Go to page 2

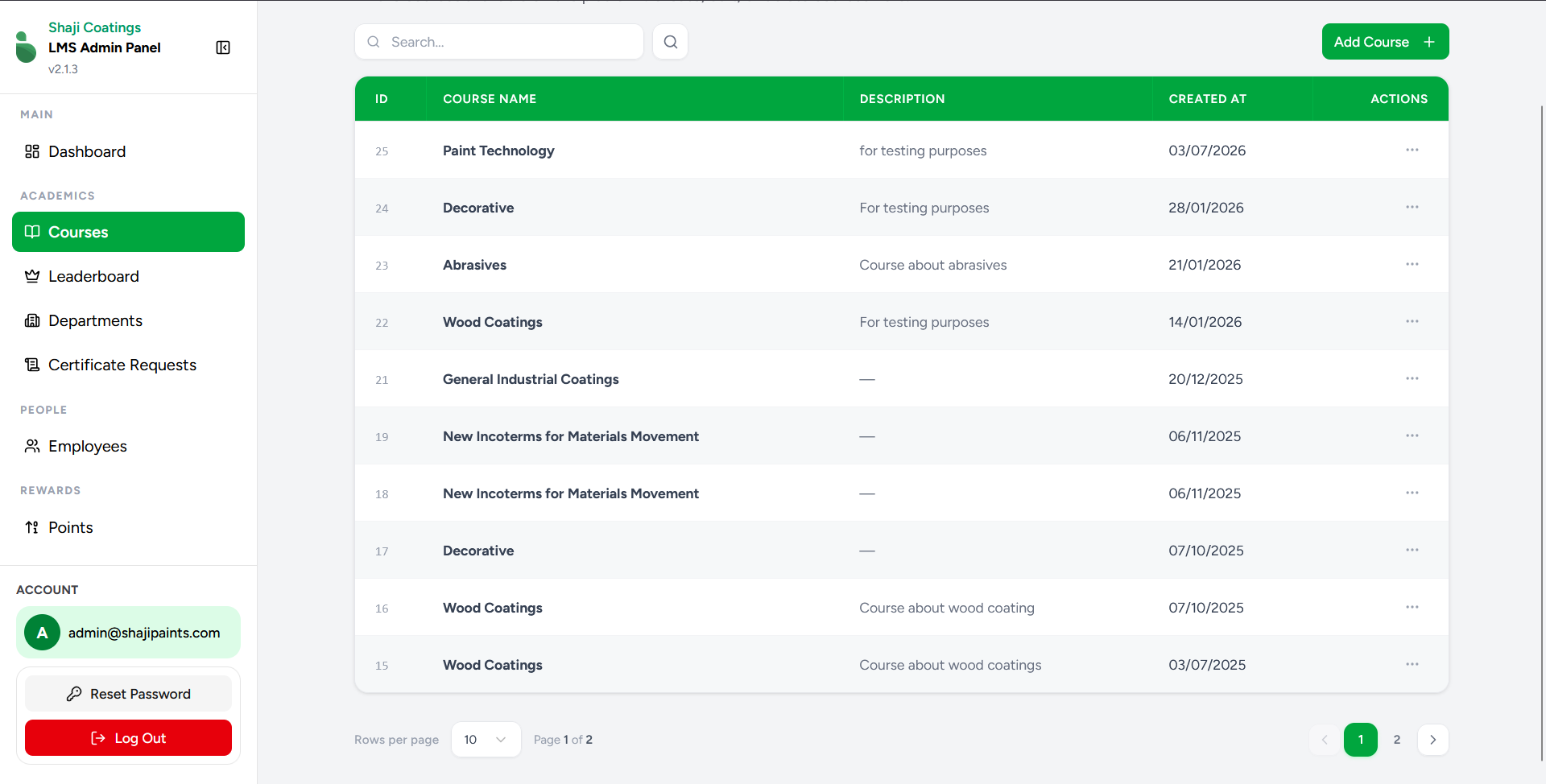point(1397,740)
